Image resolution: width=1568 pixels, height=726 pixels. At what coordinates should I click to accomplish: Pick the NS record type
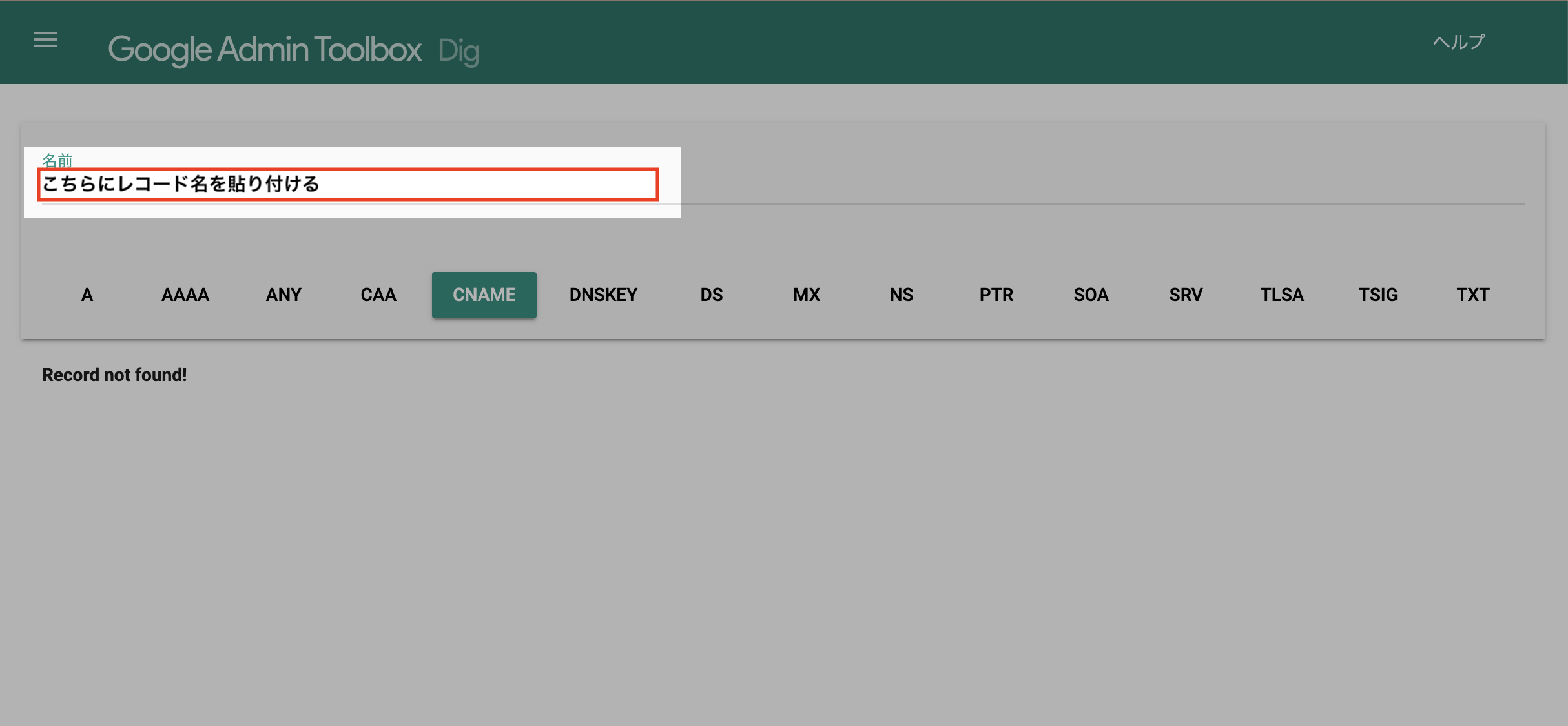point(902,295)
